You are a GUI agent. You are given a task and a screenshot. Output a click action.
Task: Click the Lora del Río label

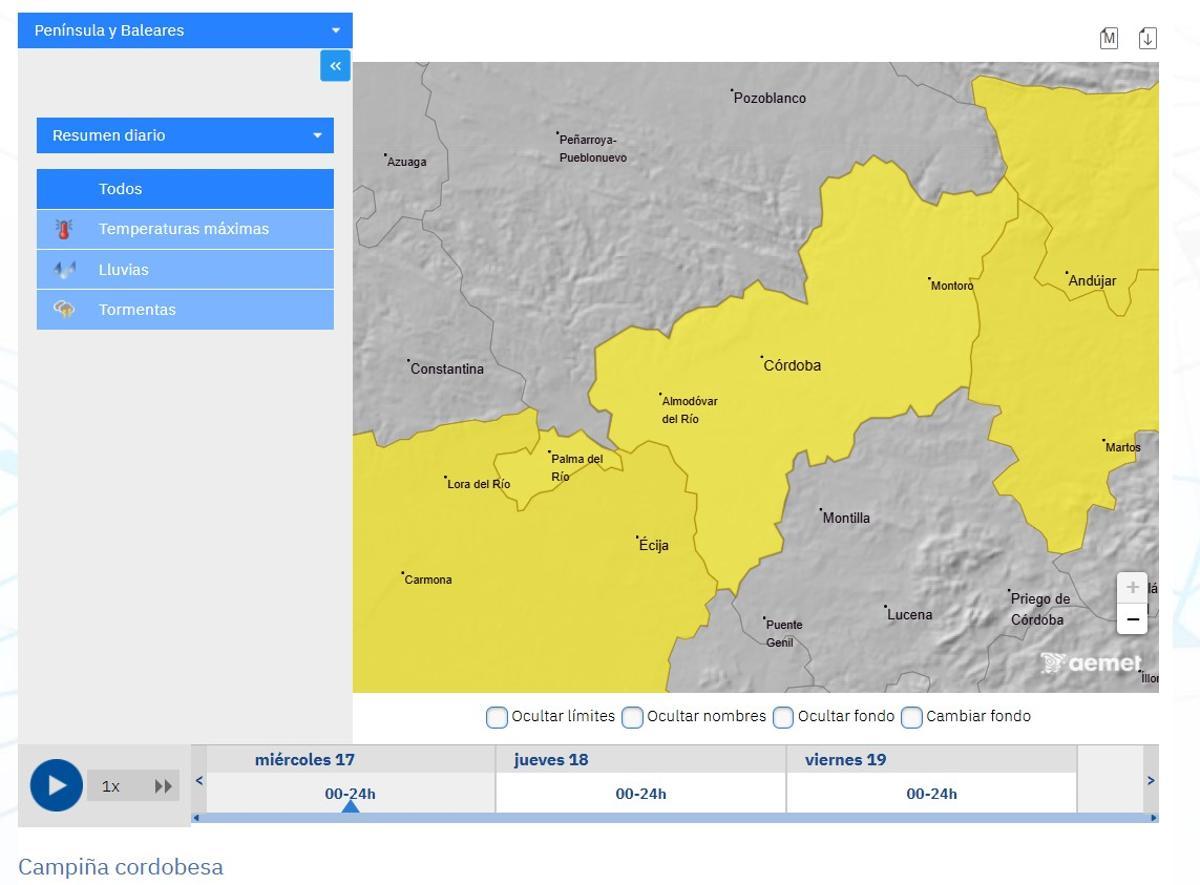479,484
